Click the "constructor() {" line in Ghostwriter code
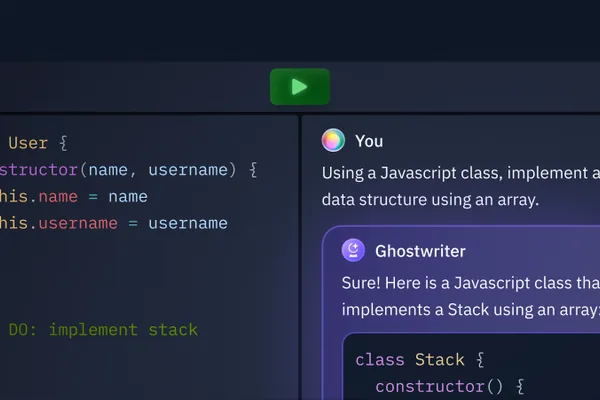The width and height of the screenshot is (600, 400). click(x=449, y=387)
